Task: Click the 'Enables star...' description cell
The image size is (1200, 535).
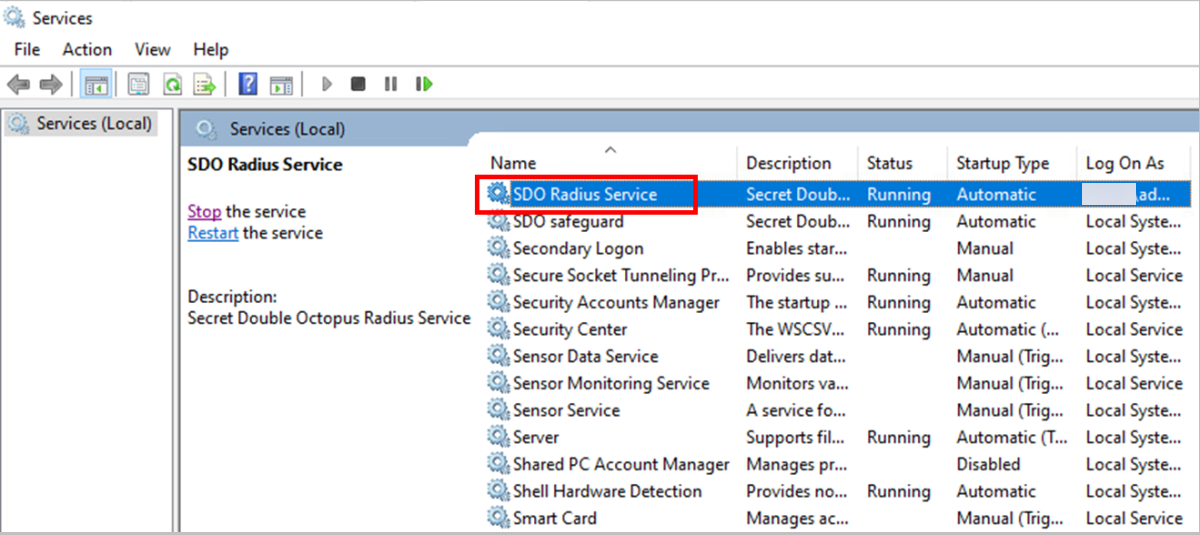Action: (797, 249)
